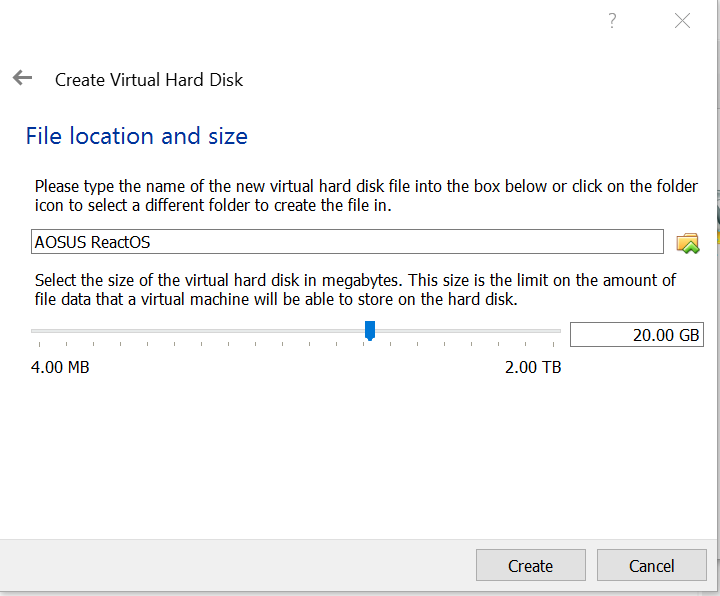Click slider track left of the handle
Viewport: 720px width, 596px height.
pyautogui.click(x=200, y=331)
